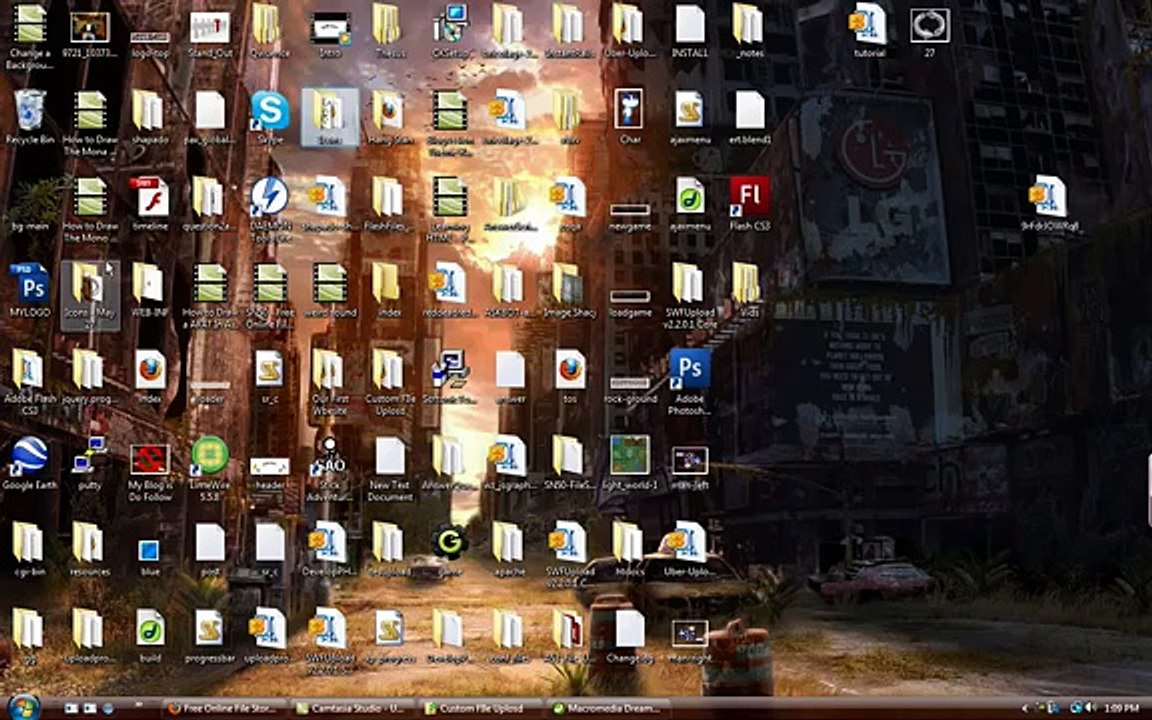
Task: Select the Stand_Out image file
Action: [210, 34]
